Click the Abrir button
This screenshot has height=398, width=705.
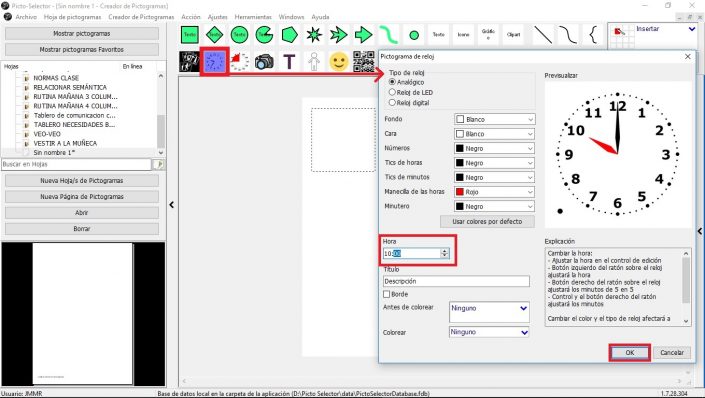coord(82,213)
